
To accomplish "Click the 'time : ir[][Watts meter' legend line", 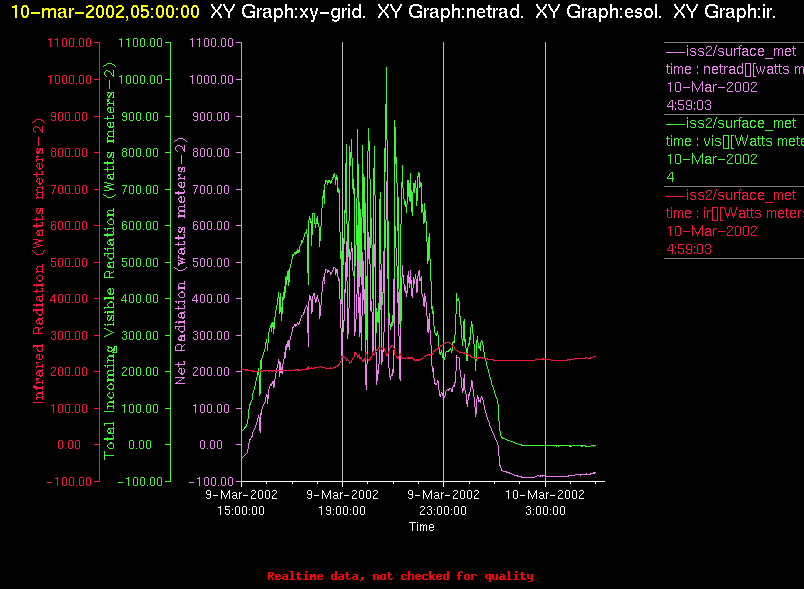I will (734, 213).
